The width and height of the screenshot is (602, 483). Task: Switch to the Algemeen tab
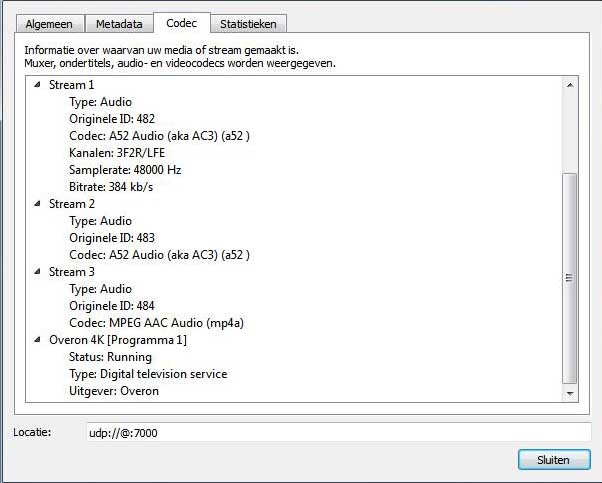point(49,24)
